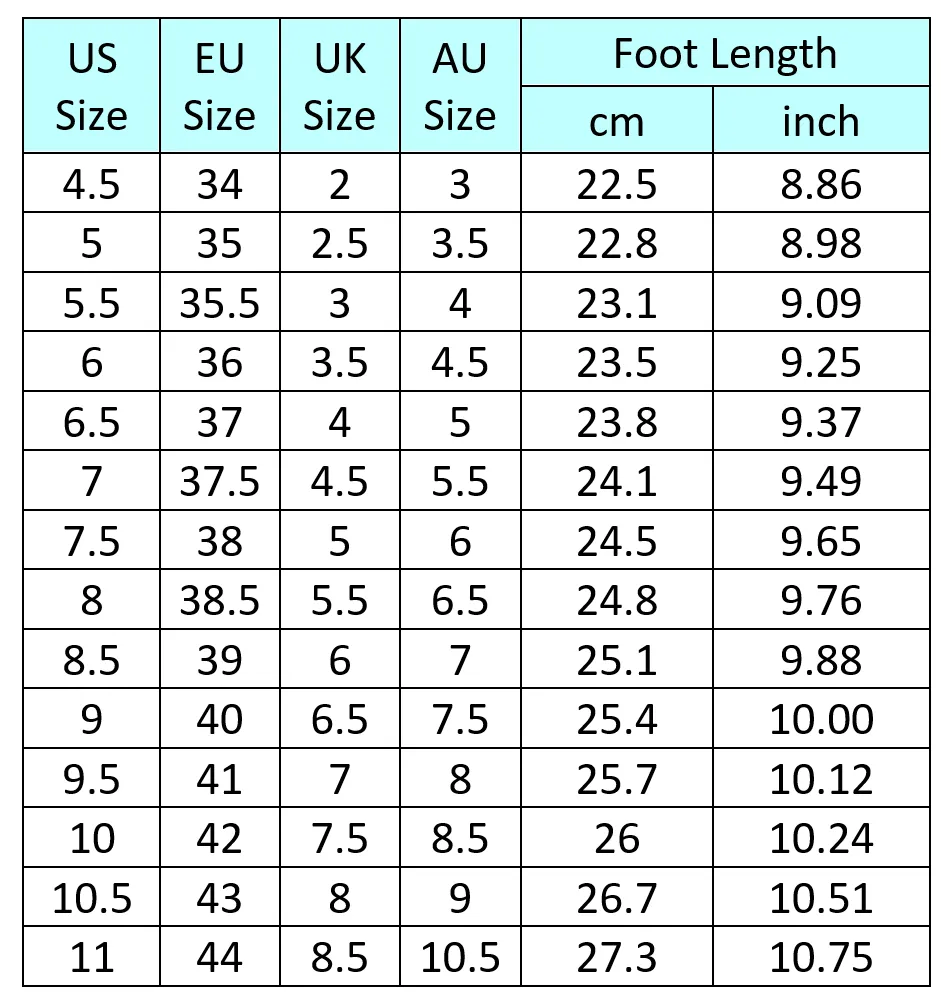Select the US size 10.5 cell
The height and width of the screenshot is (1000, 941).
pos(91,897)
